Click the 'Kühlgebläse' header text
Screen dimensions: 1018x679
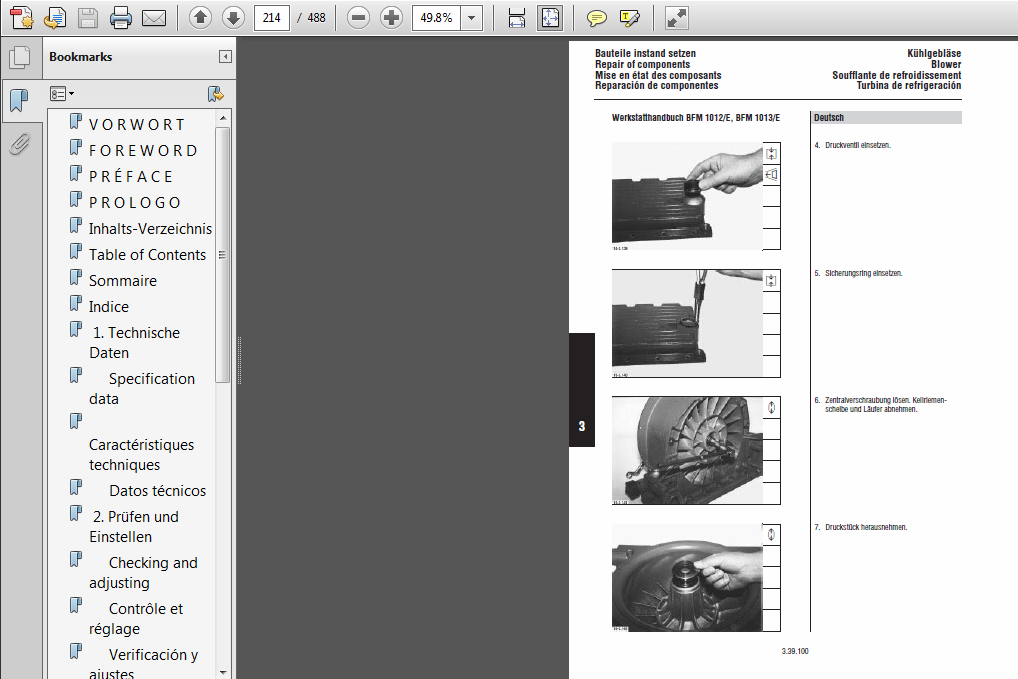point(934,53)
